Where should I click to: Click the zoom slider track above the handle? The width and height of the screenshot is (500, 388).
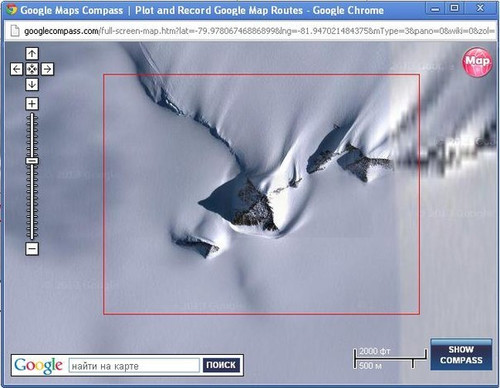click(x=32, y=135)
